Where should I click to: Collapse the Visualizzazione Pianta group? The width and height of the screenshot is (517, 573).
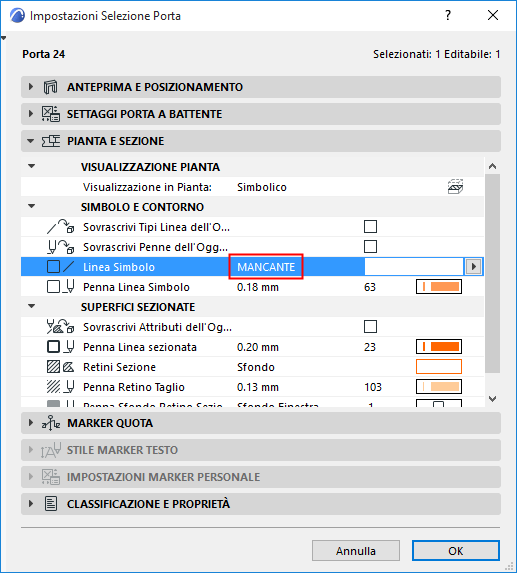point(32,166)
